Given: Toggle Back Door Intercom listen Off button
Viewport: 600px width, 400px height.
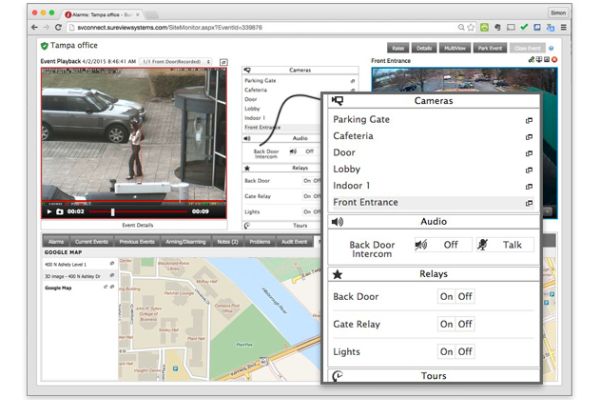Looking at the screenshot, I should click(x=443, y=245).
